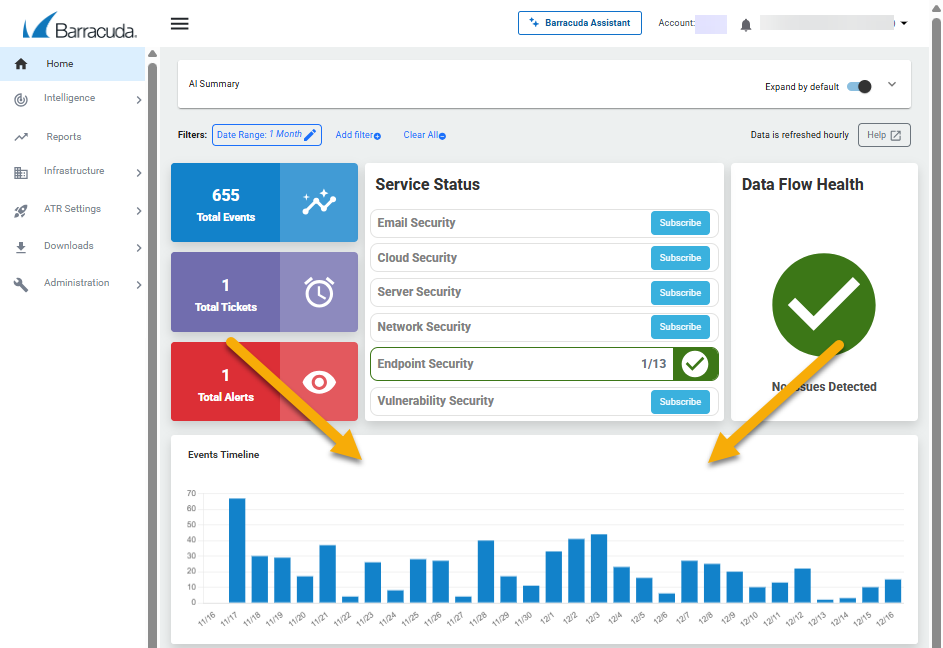Click the hamburger menu icon
Viewport: 943px width, 648px height.
coord(180,24)
